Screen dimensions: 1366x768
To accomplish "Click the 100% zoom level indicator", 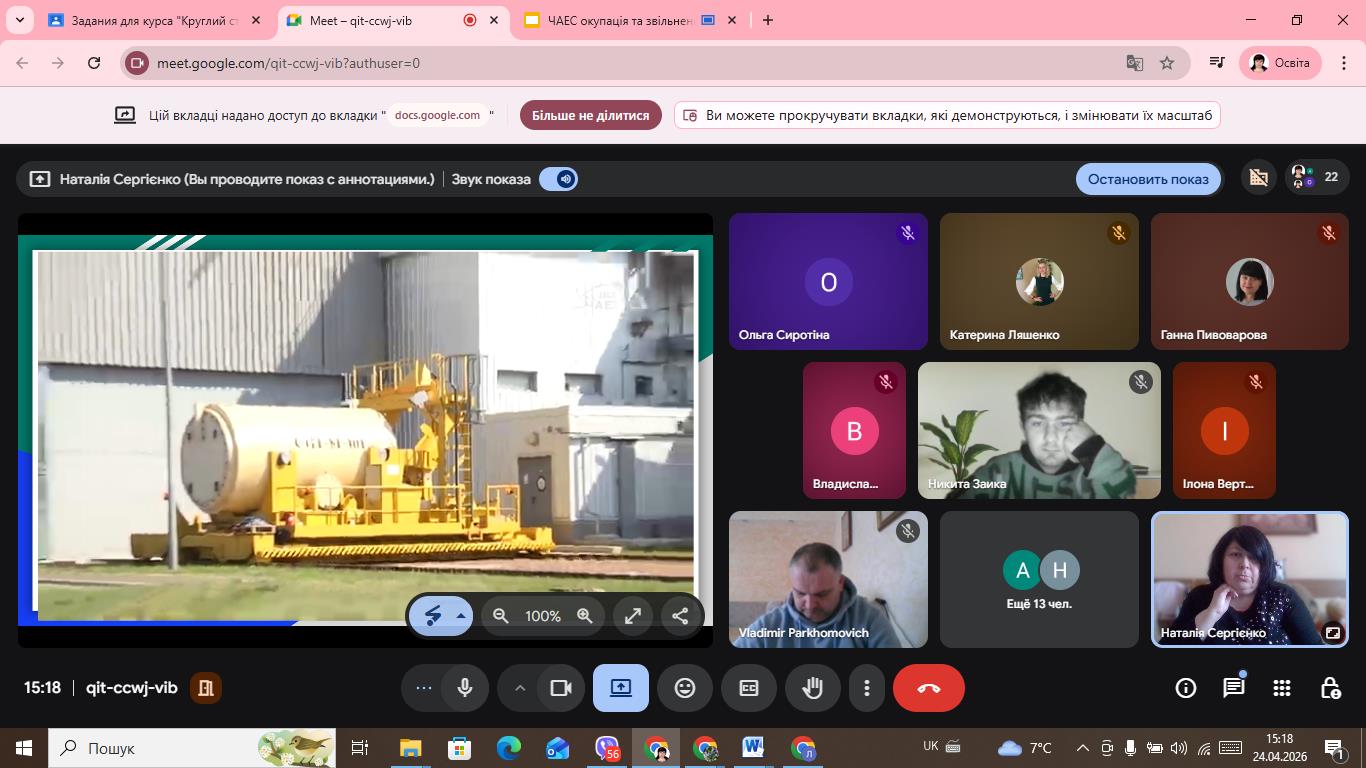I will [543, 616].
